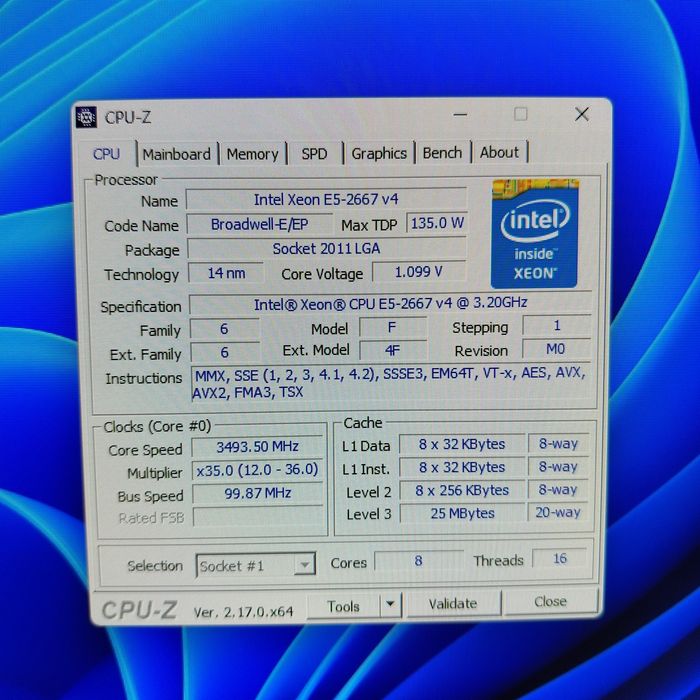
Task: Click the CPU-Z app icon in title bar
Action: point(86,118)
